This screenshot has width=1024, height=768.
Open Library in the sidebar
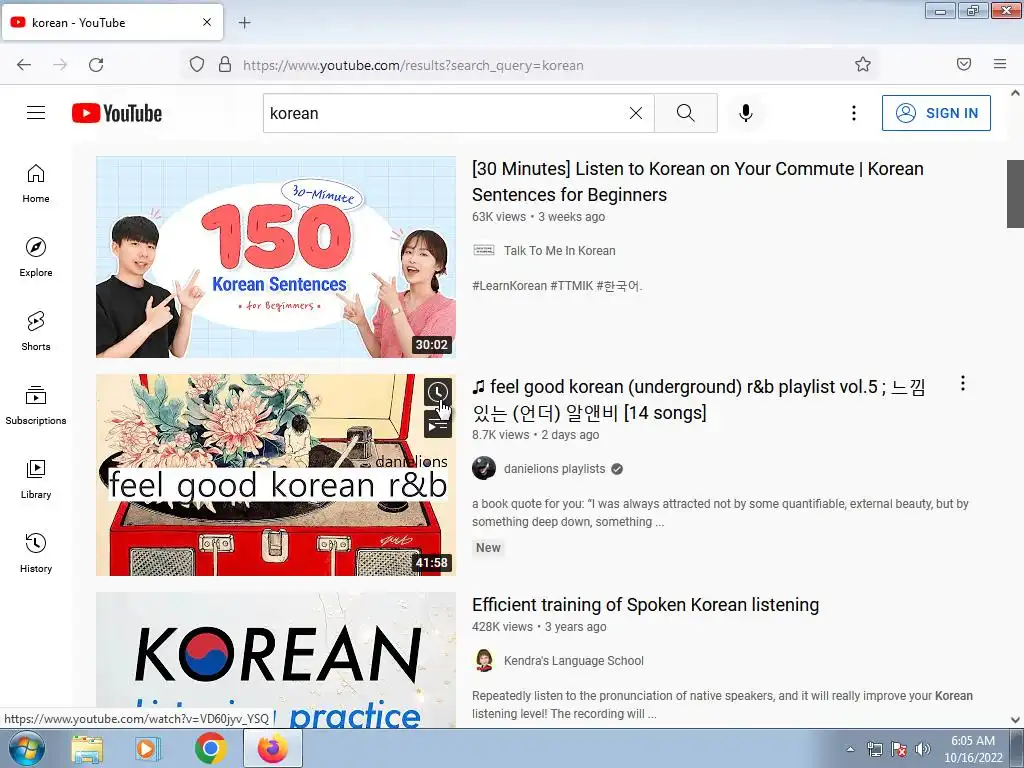[36, 479]
